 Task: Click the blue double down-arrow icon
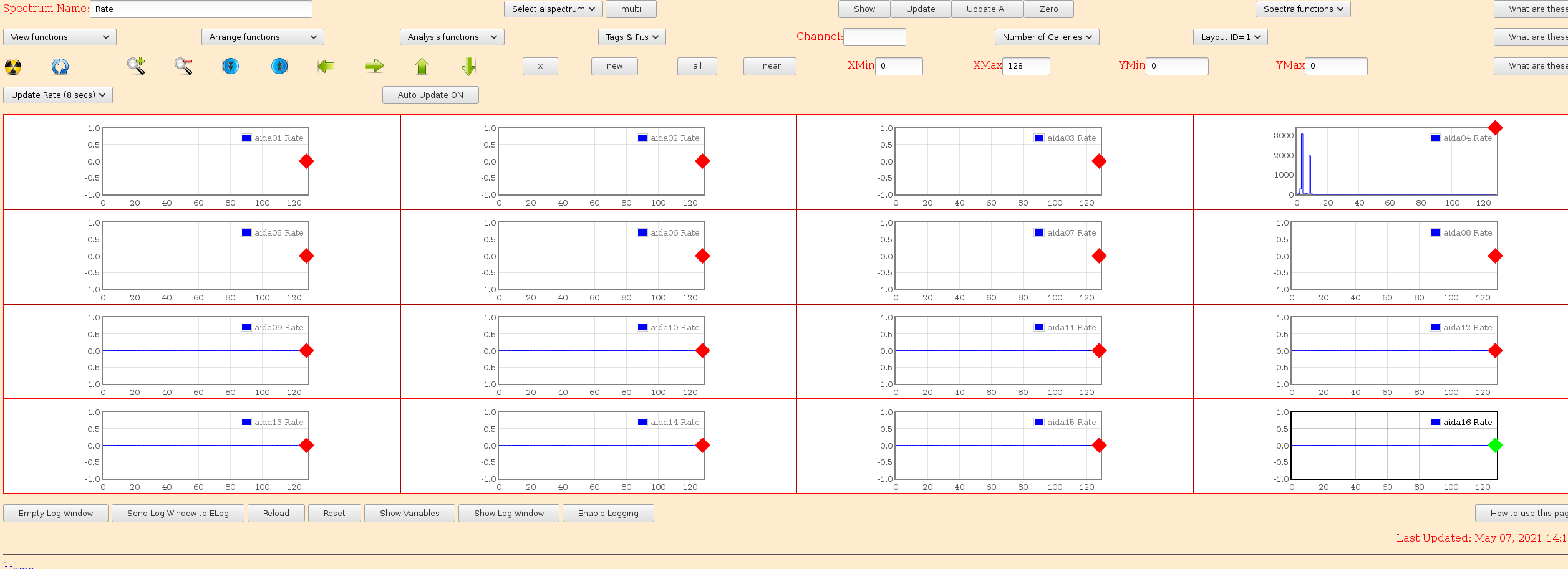(231, 66)
